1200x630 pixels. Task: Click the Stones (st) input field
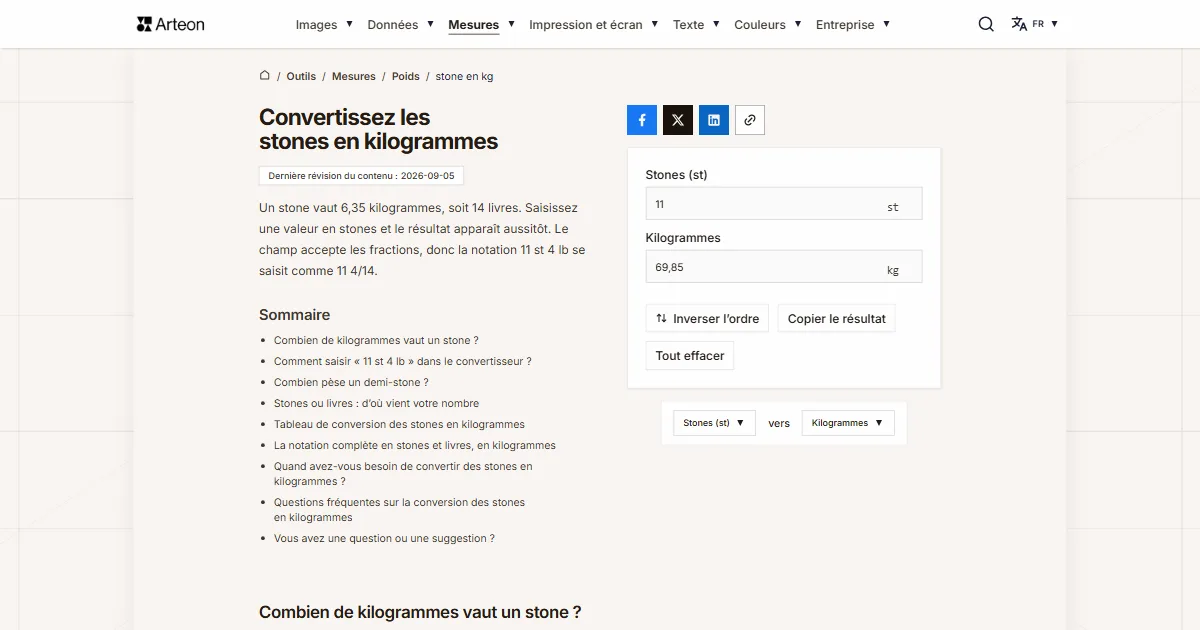[784, 204]
